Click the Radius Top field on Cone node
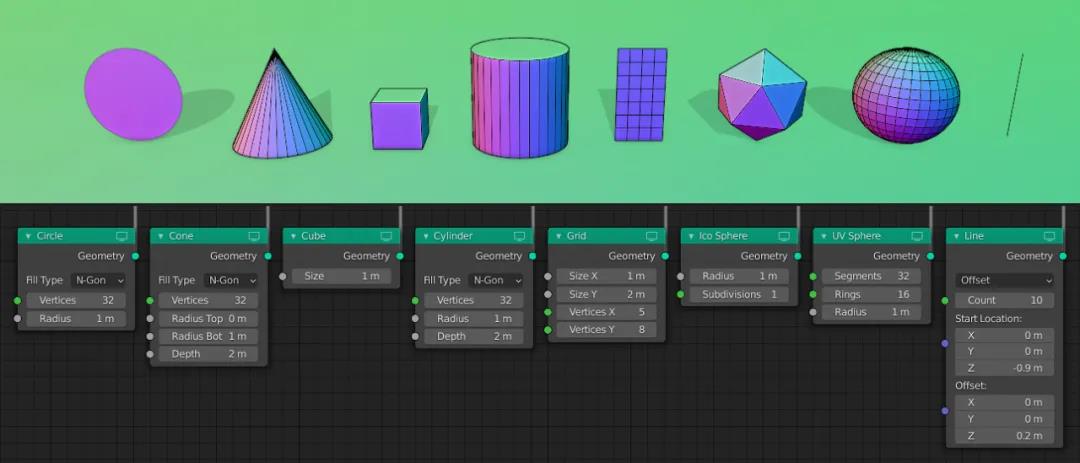Image resolution: width=1080 pixels, height=463 pixels. pyautogui.click(x=208, y=318)
